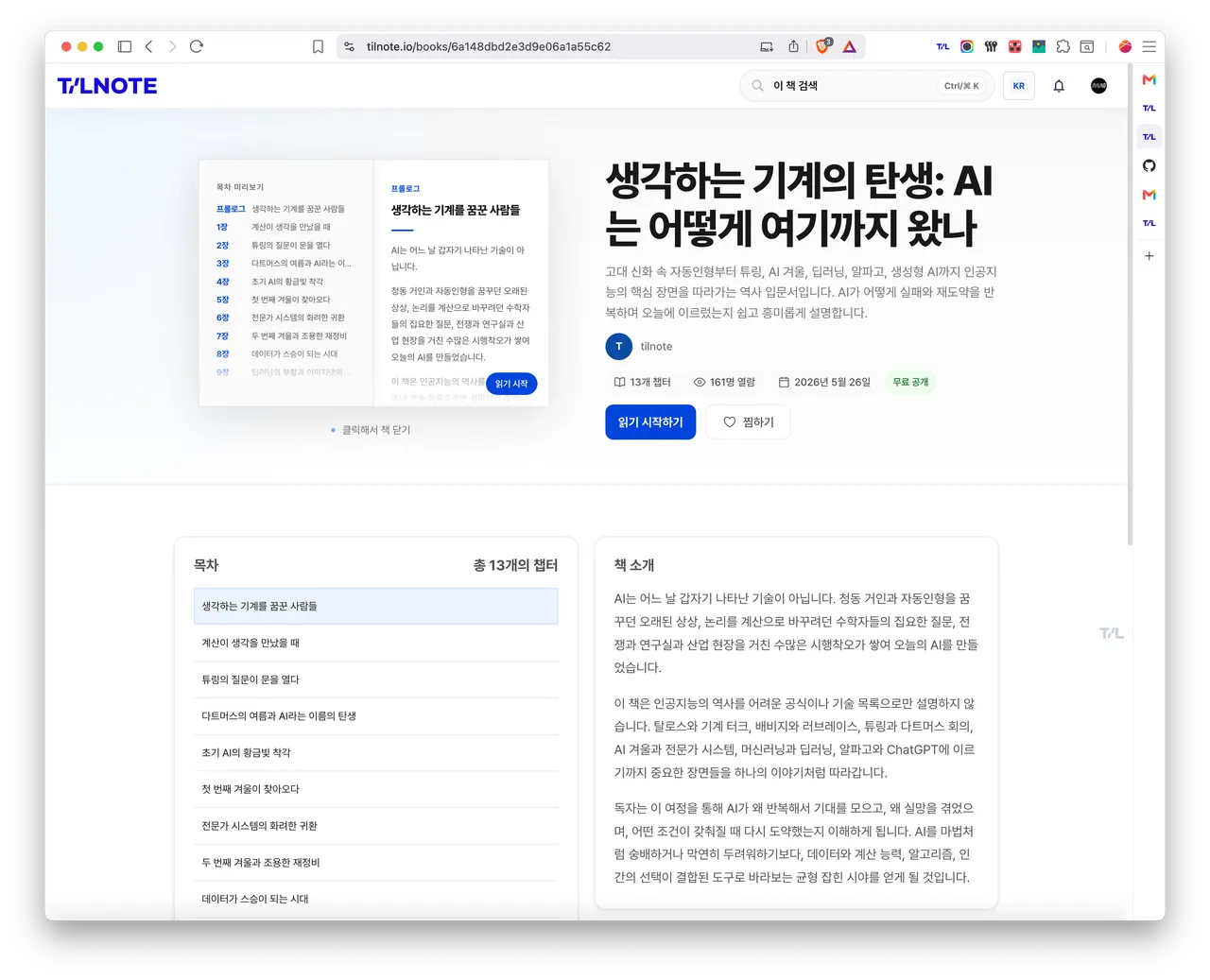Viewport: 1210px width, 980px height.
Task: Click the blue '읽기 시작하기' button
Action: pos(650,422)
